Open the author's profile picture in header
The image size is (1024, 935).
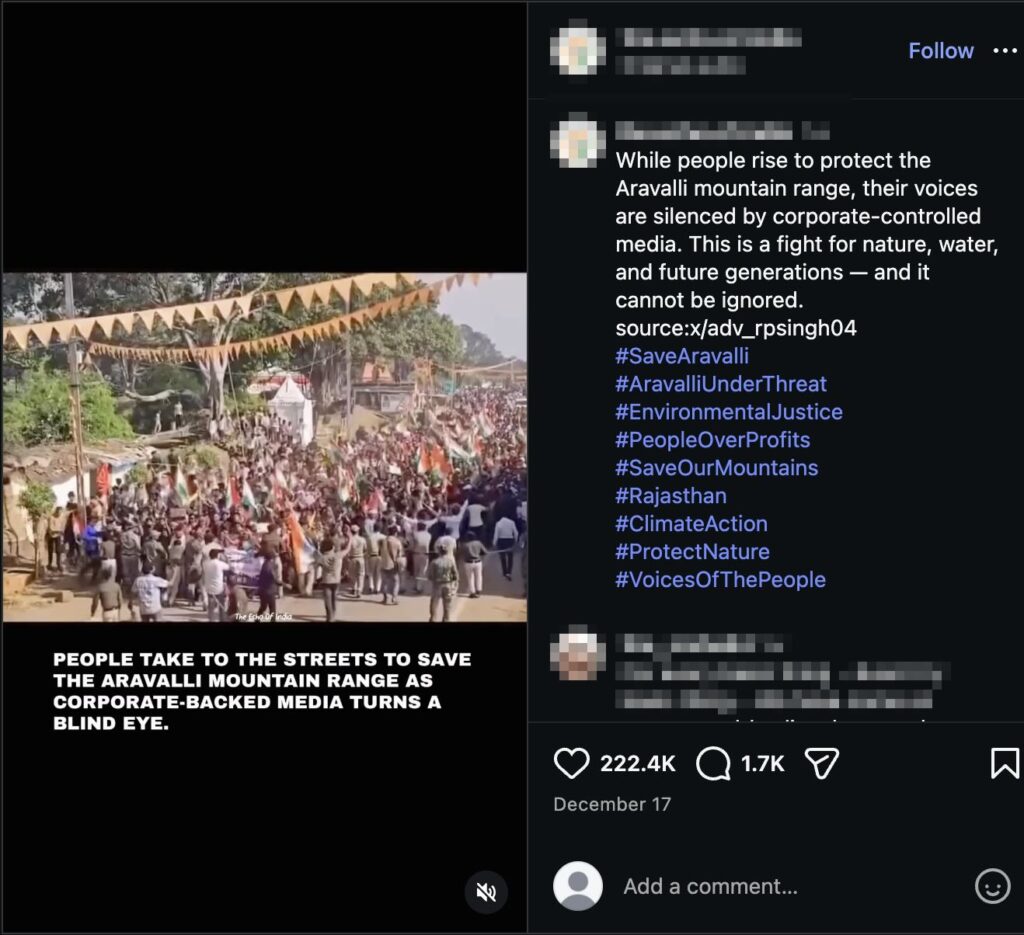pos(580,50)
